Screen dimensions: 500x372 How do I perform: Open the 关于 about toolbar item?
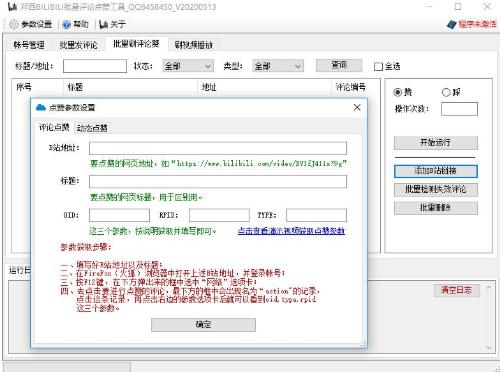113,24
